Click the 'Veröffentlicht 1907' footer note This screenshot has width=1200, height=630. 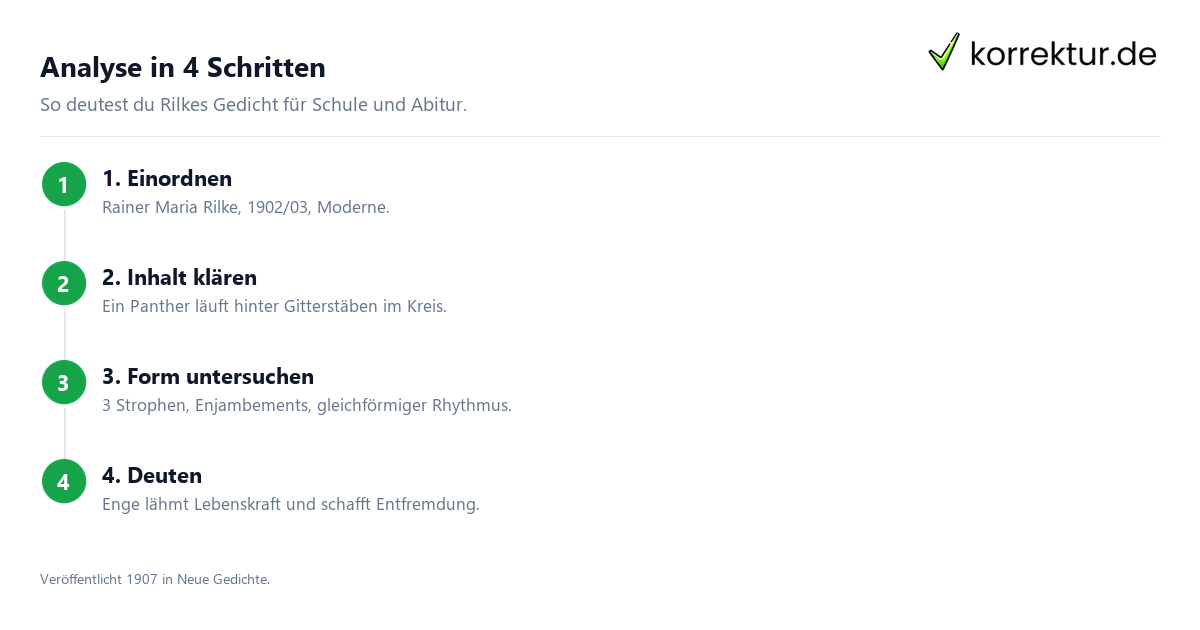pyautogui.click(x=155, y=579)
